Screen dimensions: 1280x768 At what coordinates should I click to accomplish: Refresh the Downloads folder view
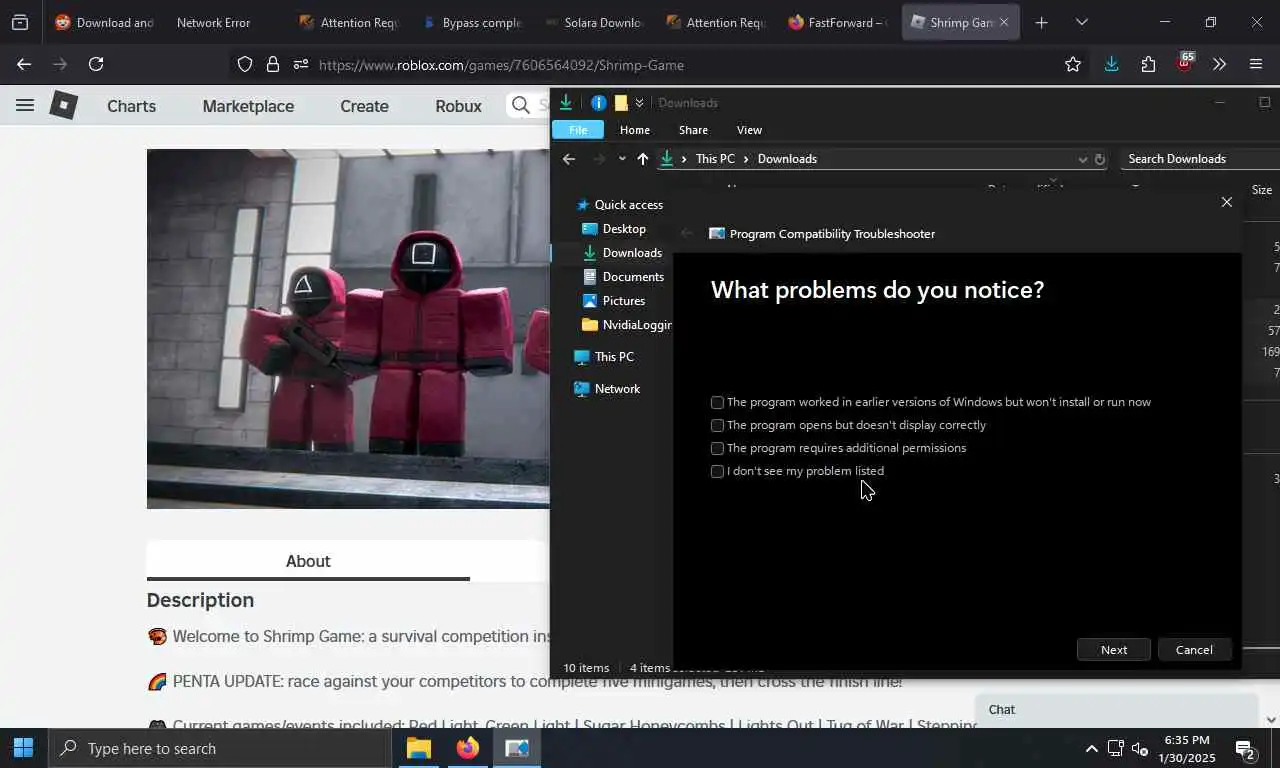[1100, 159]
